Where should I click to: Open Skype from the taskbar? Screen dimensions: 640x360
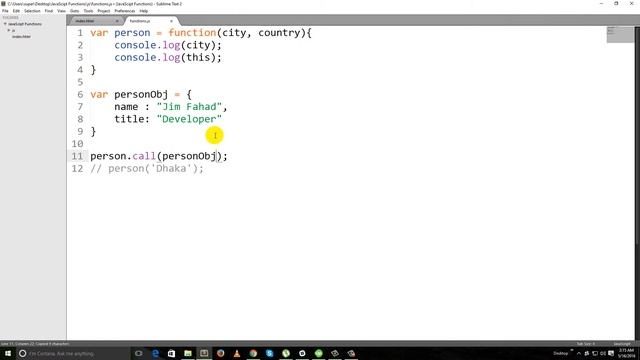click(269, 353)
